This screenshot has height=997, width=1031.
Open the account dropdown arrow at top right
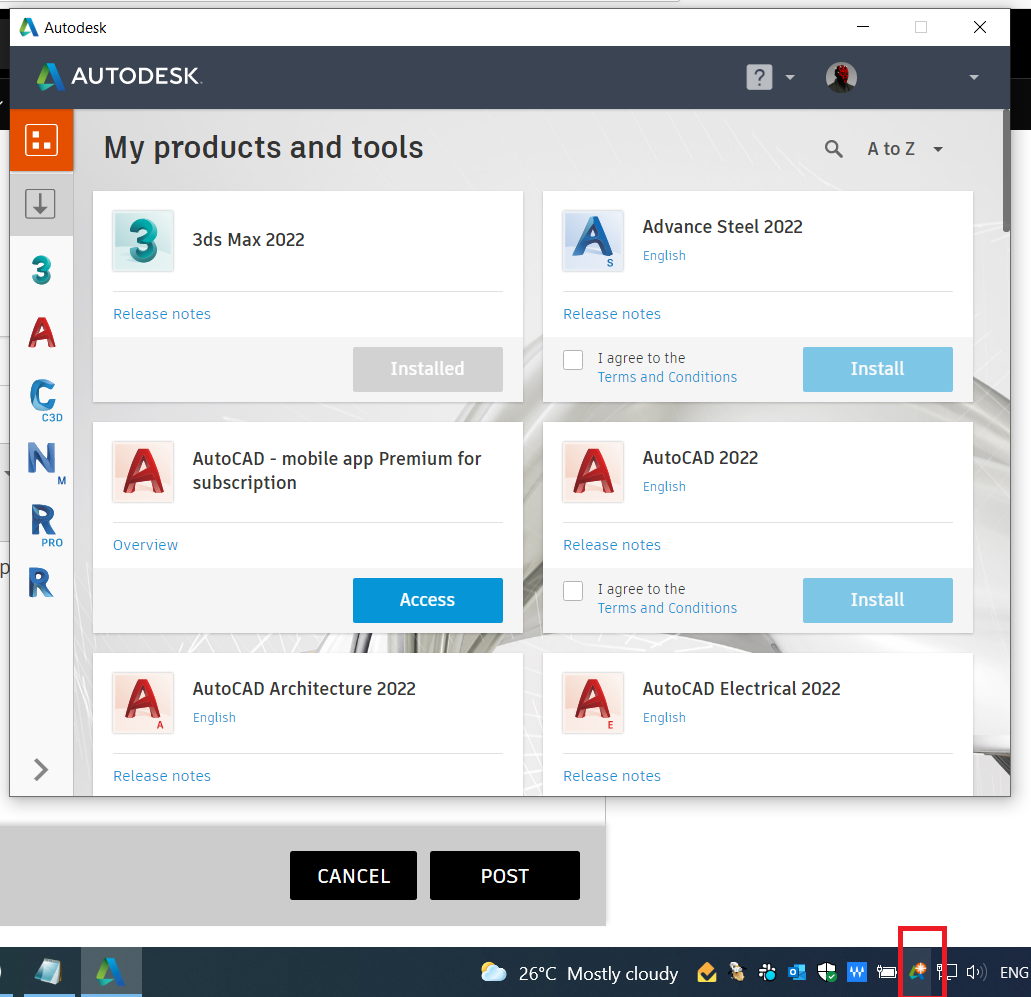click(x=973, y=77)
